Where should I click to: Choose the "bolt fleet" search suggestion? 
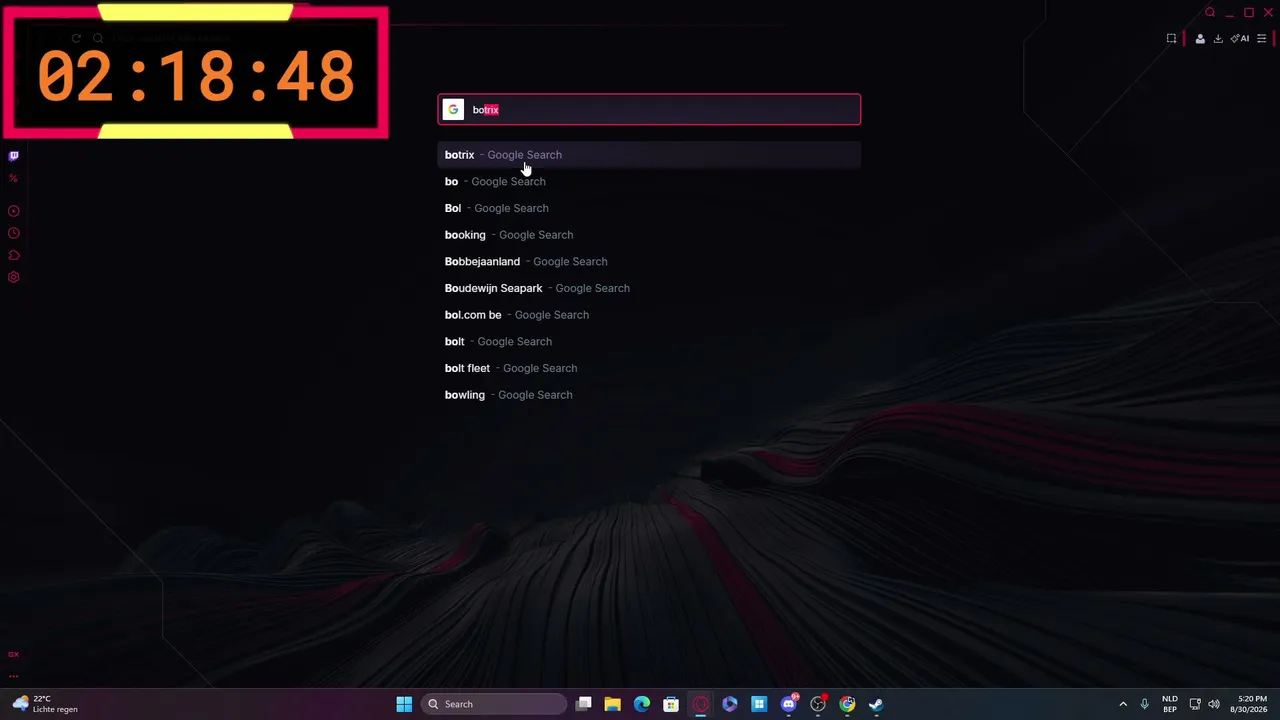(x=649, y=368)
